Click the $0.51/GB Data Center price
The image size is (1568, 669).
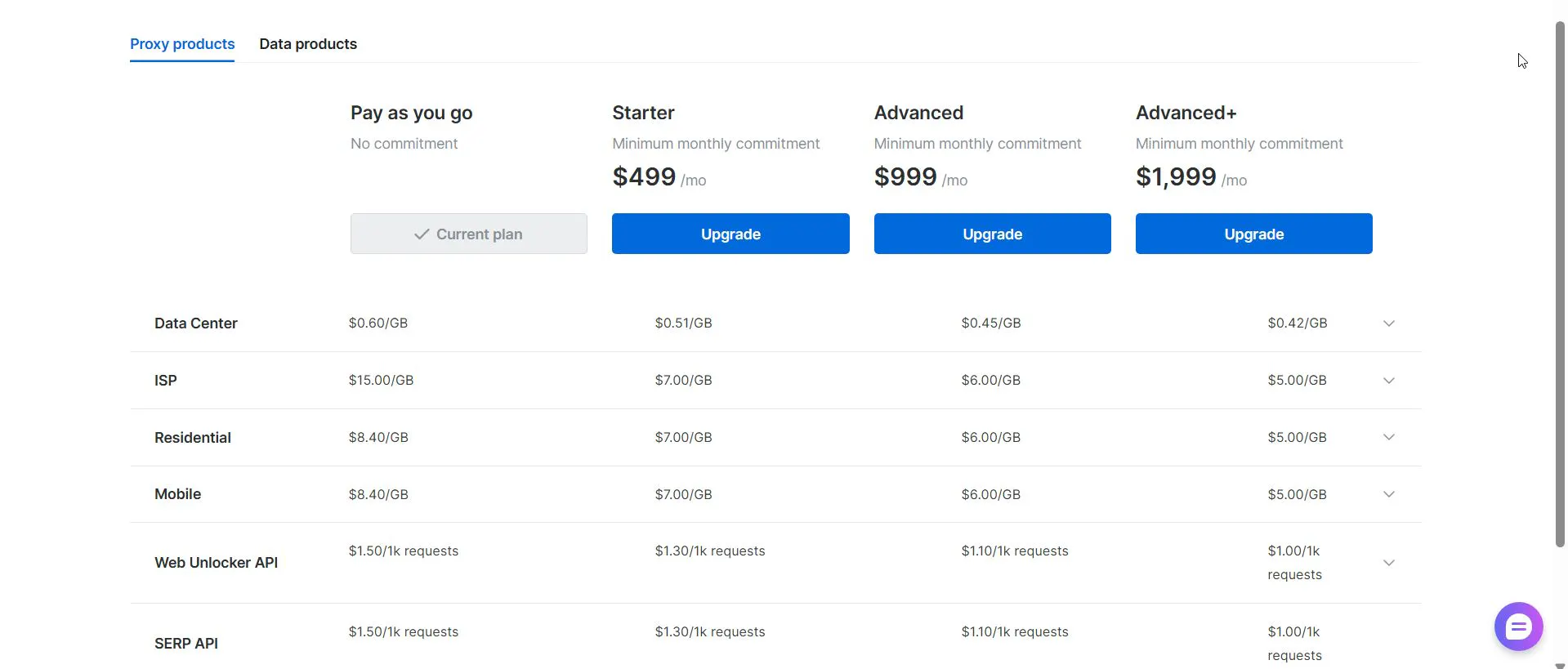pos(684,323)
